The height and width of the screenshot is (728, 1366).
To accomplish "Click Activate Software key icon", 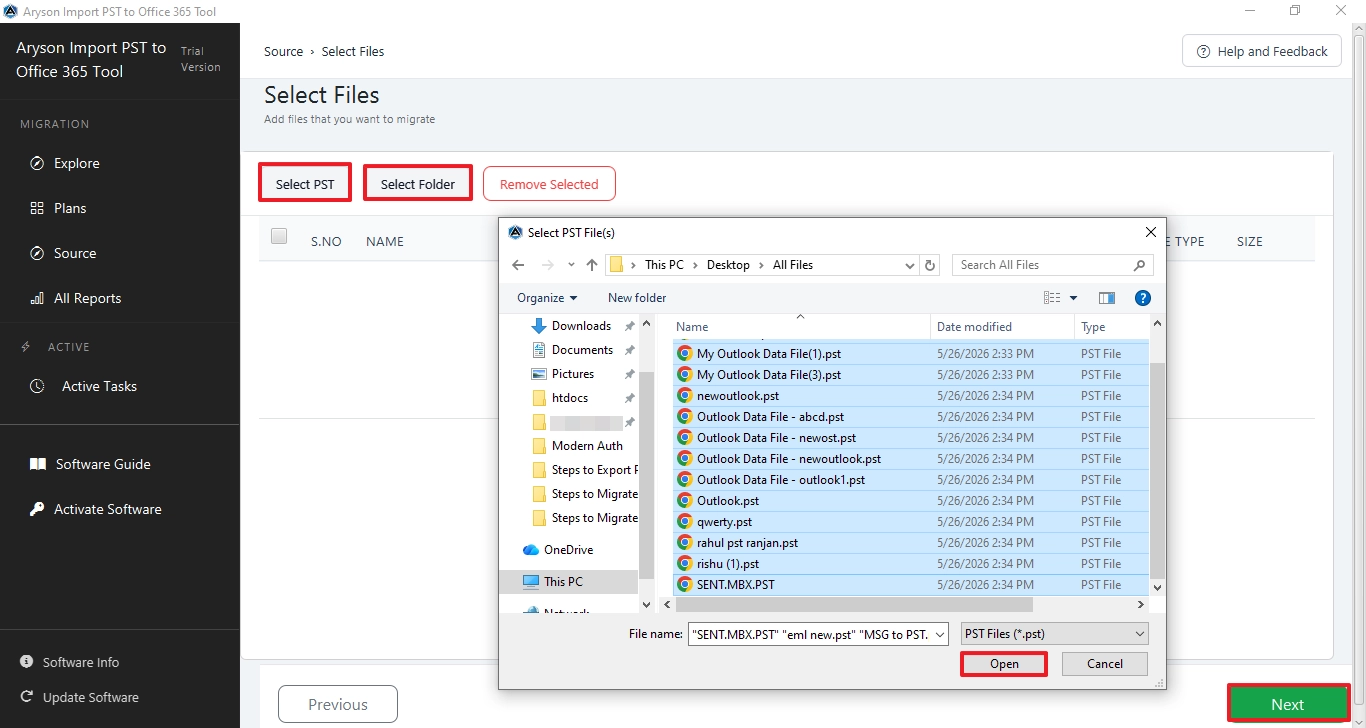I will 37,509.
